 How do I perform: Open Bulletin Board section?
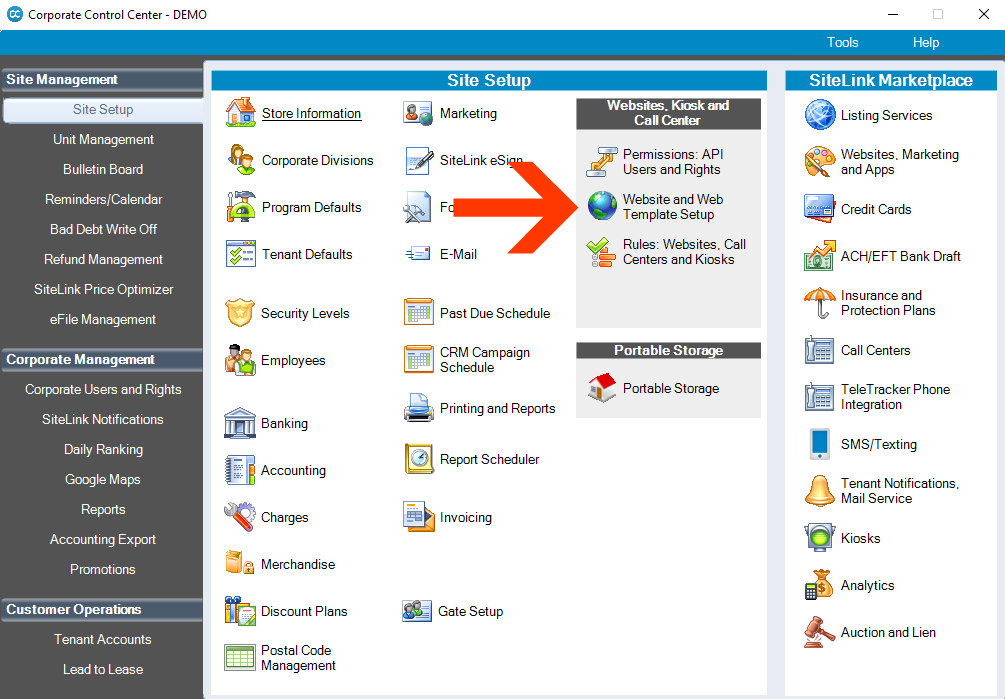click(x=103, y=169)
